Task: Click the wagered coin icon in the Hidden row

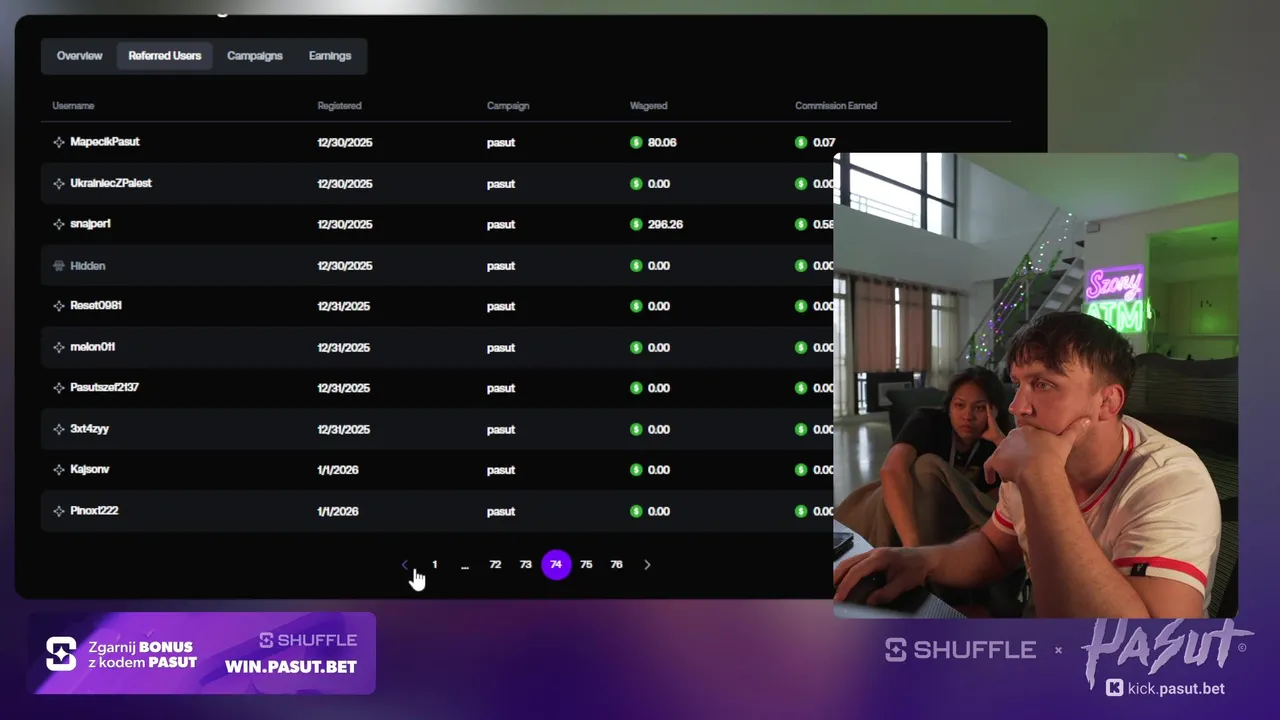Action: point(636,266)
